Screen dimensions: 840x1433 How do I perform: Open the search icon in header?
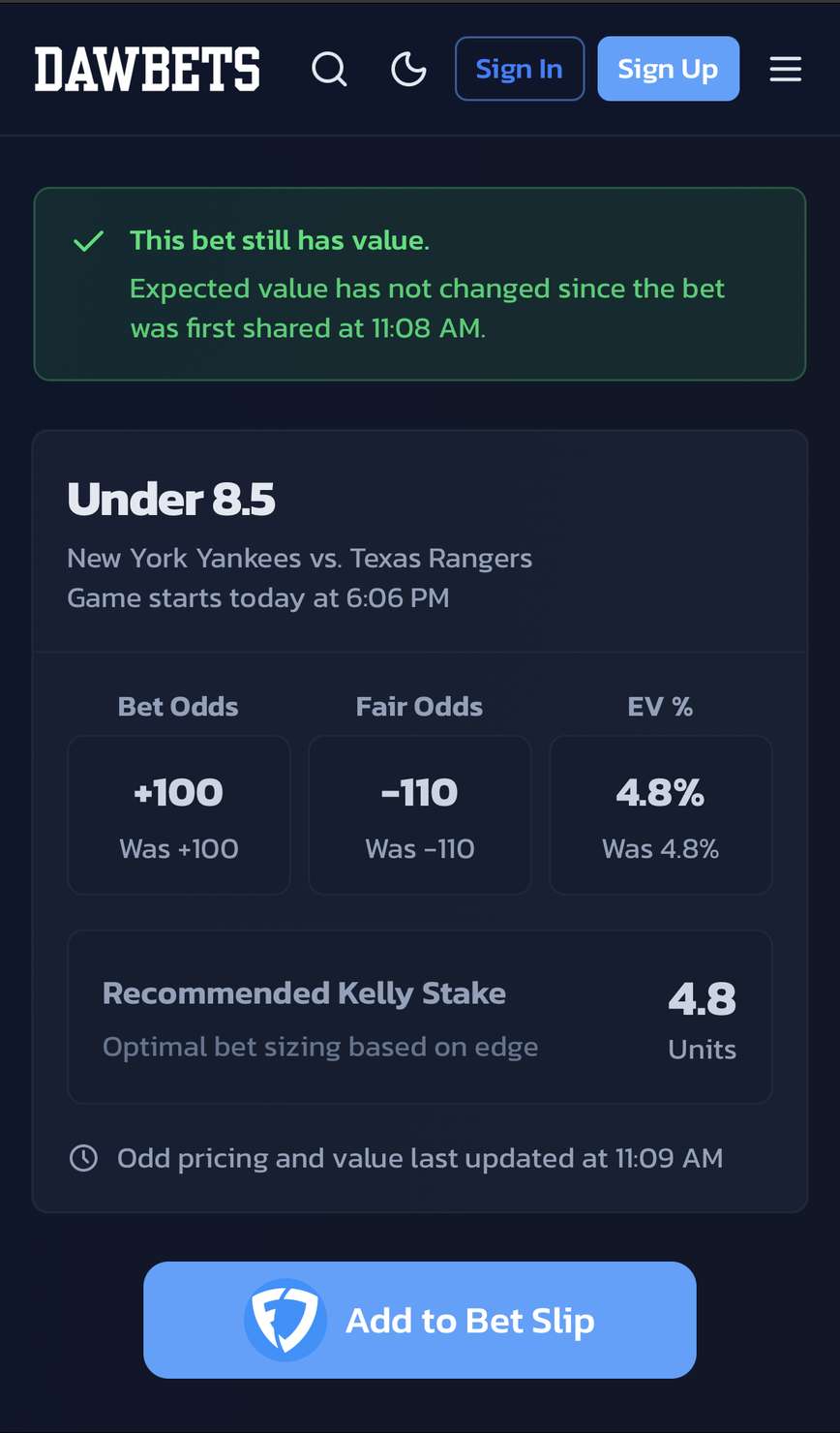329,69
